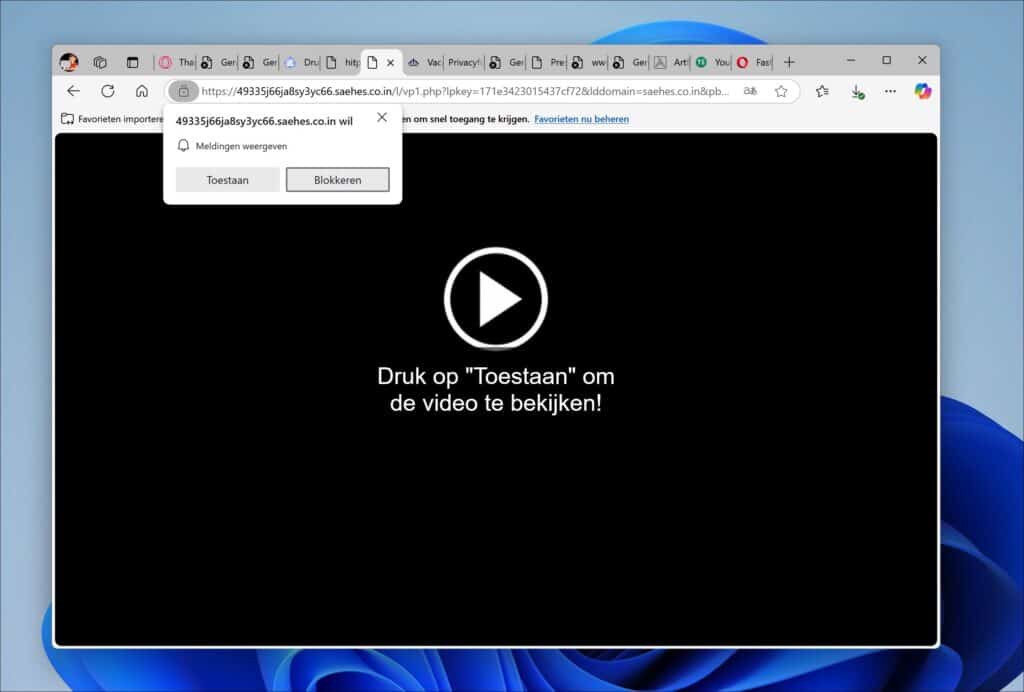Switch to the "Art" tab

click(671, 63)
